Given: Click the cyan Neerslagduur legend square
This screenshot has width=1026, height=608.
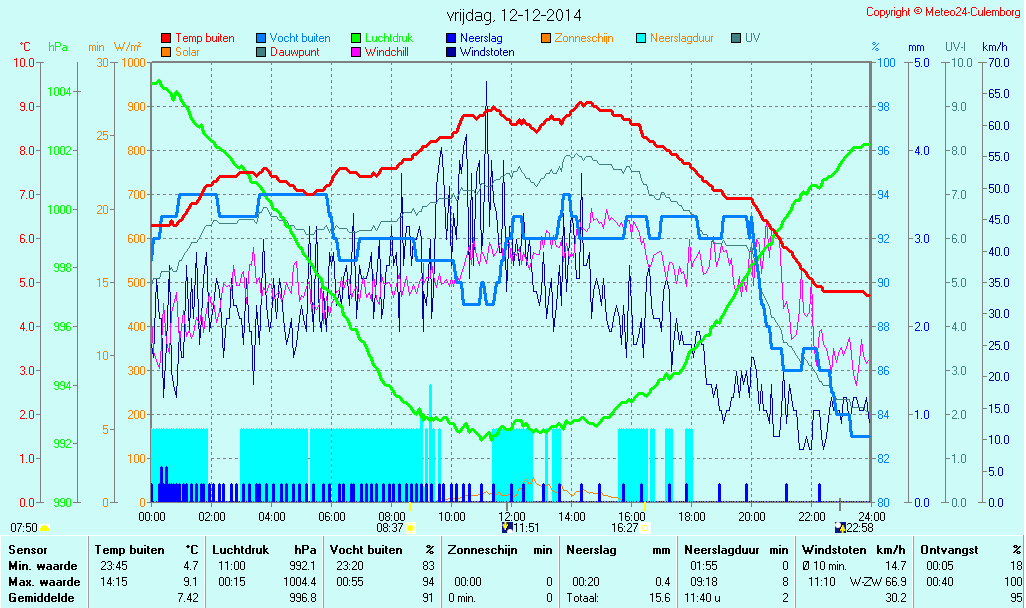Looking at the screenshot, I should (641, 39).
